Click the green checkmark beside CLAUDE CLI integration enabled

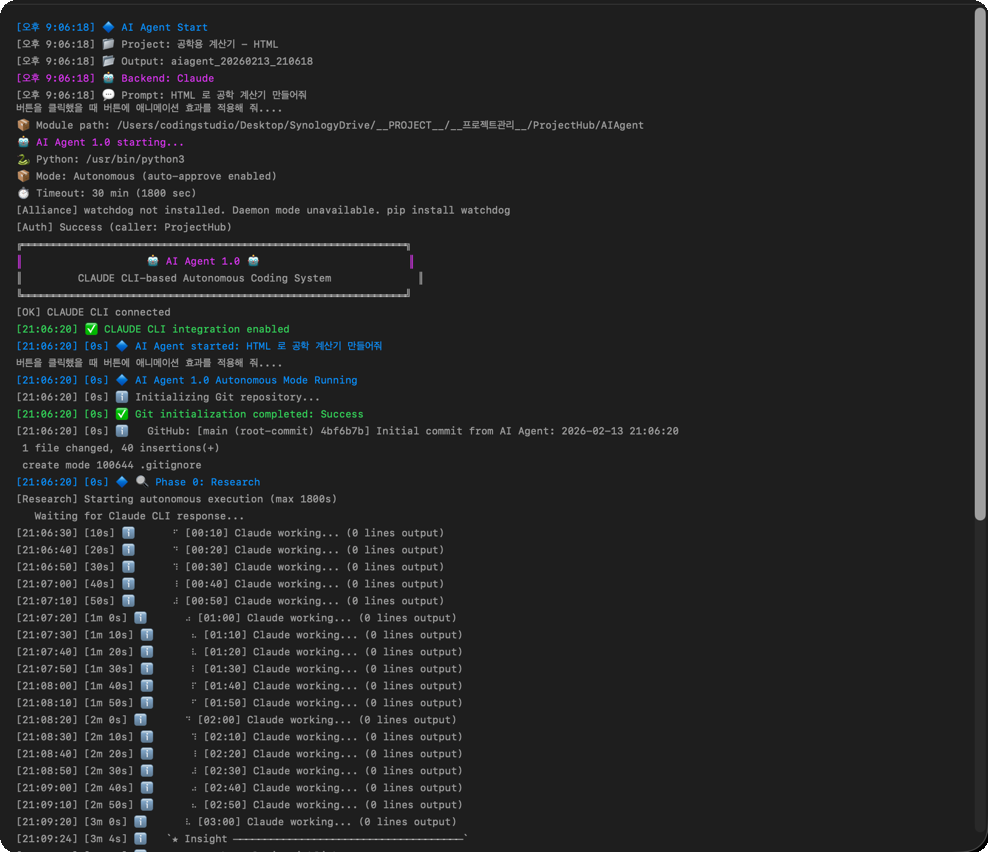point(91,329)
